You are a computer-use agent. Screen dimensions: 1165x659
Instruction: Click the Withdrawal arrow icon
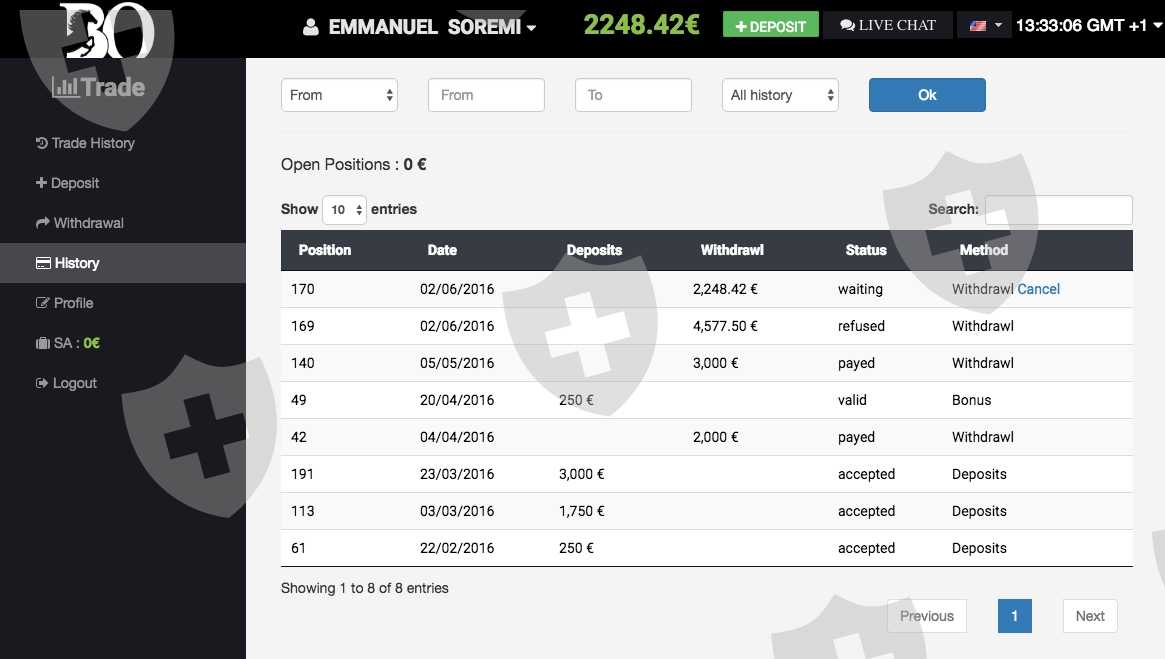pyautogui.click(x=42, y=222)
